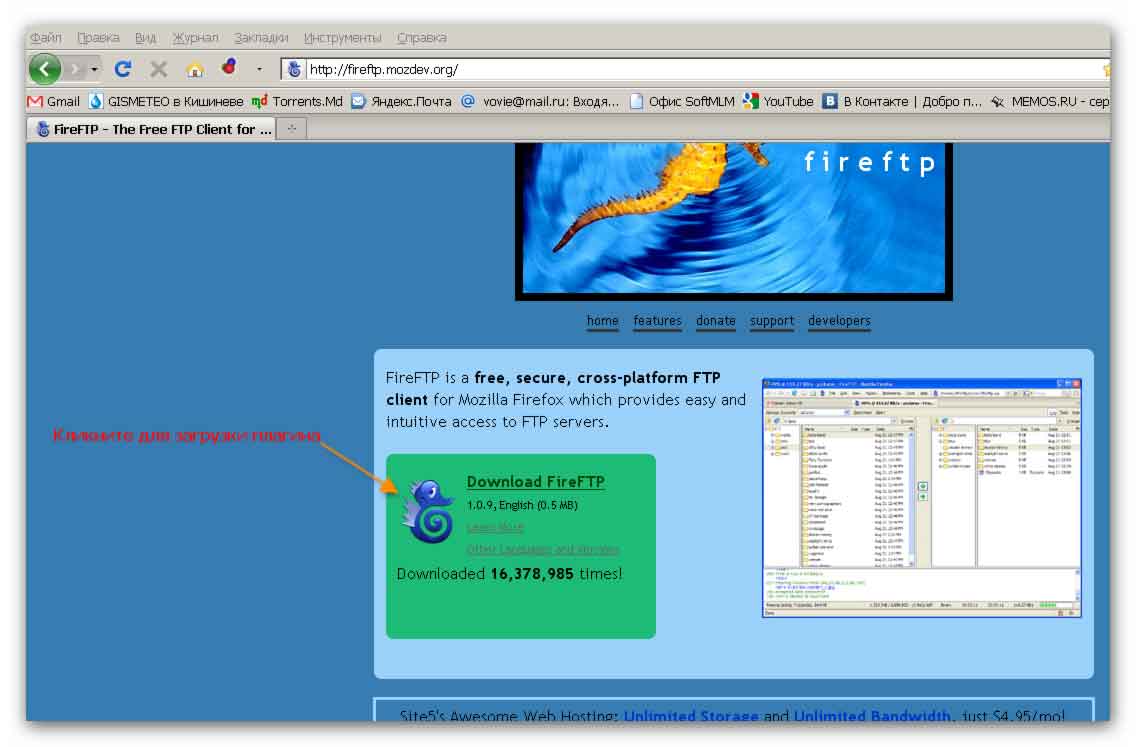This screenshot has width=1136, height=747.
Task: Reload the page with the refresh icon
Action: coord(123,69)
